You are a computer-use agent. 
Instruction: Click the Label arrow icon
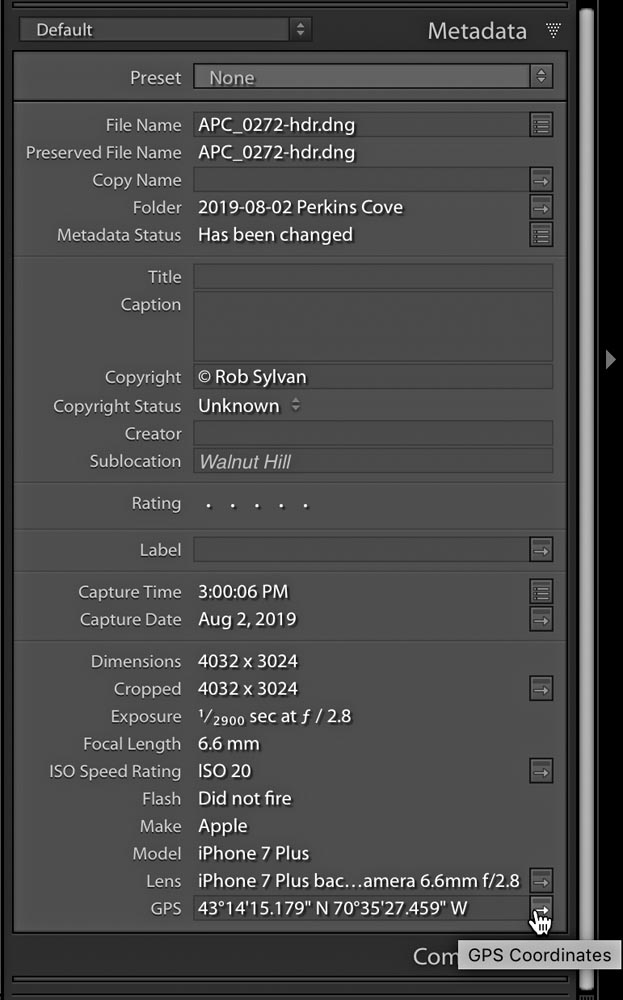pos(541,549)
